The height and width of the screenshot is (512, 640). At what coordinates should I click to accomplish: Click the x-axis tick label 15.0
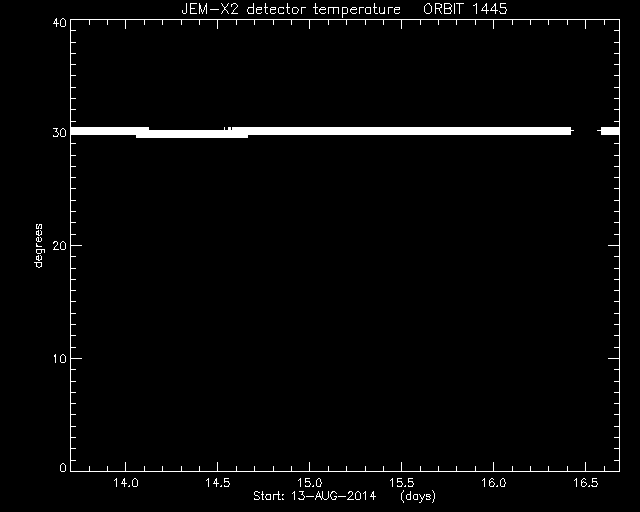309,483
